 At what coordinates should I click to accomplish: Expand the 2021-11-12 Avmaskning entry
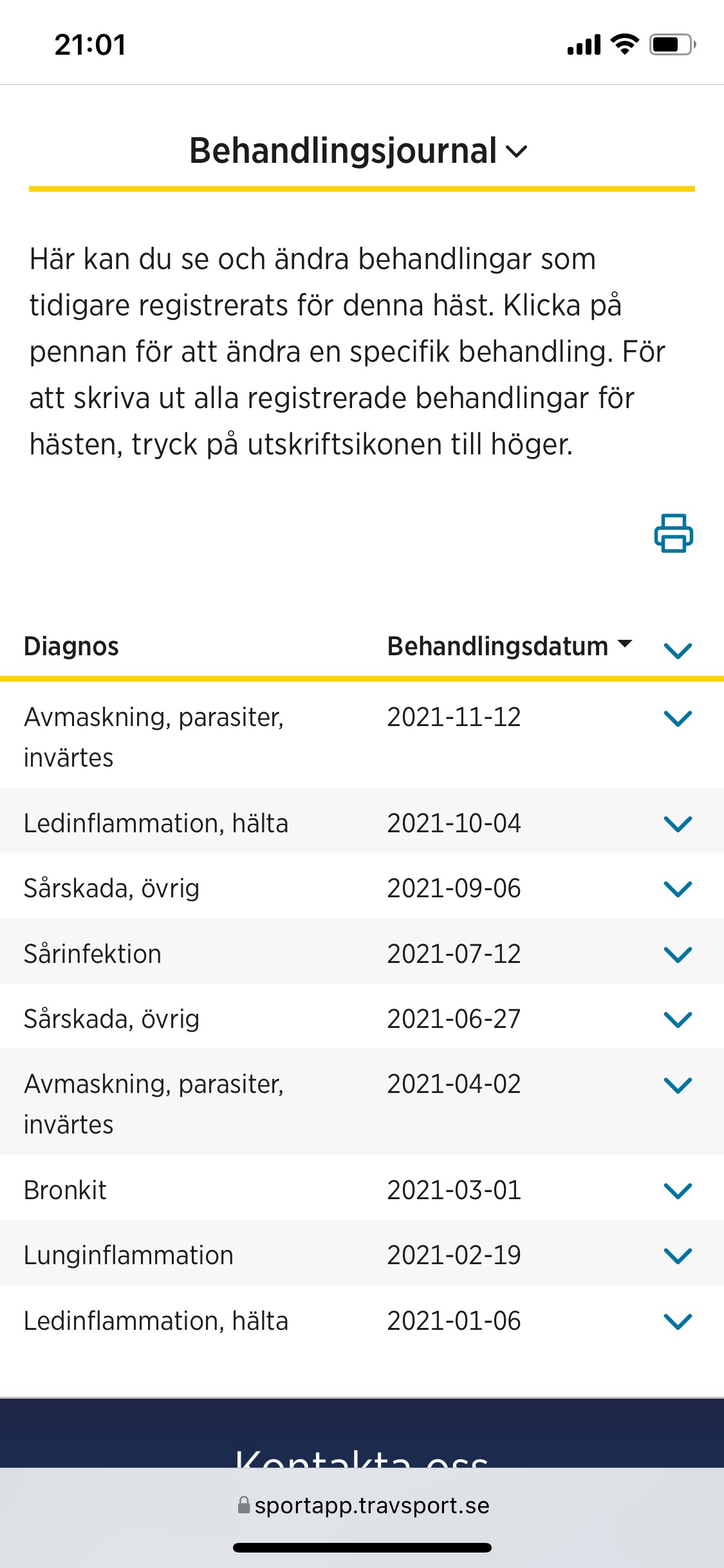point(678,718)
